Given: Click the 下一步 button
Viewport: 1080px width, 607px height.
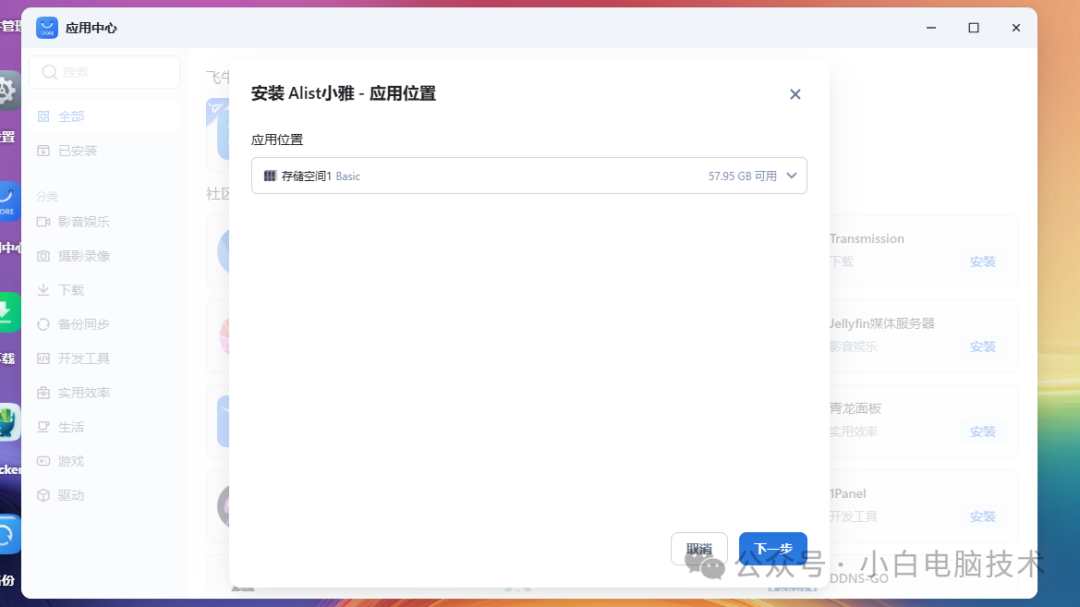Looking at the screenshot, I should 773,548.
